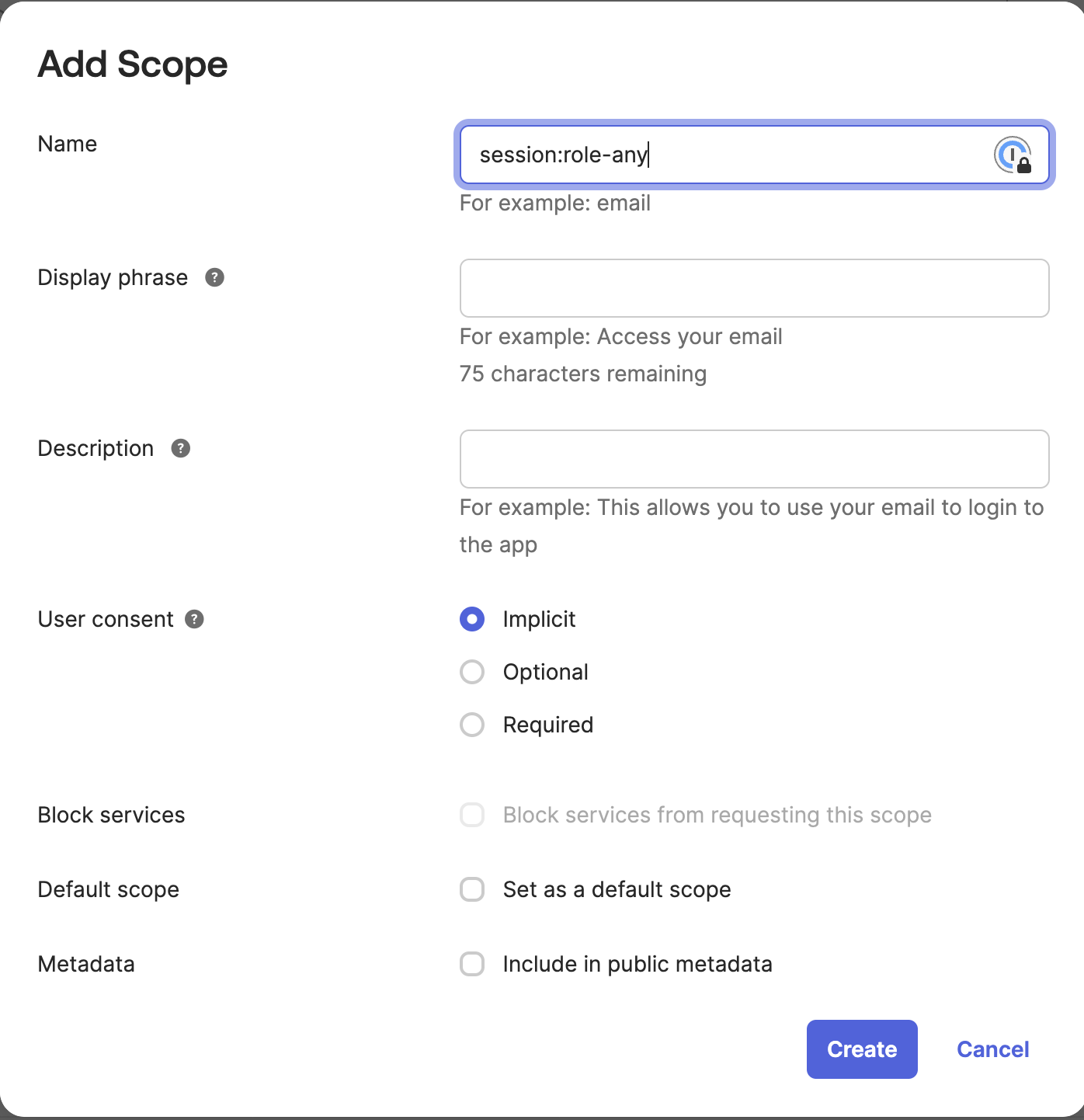Open the Description help tooltip
This screenshot has width=1084, height=1120.
click(x=180, y=448)
